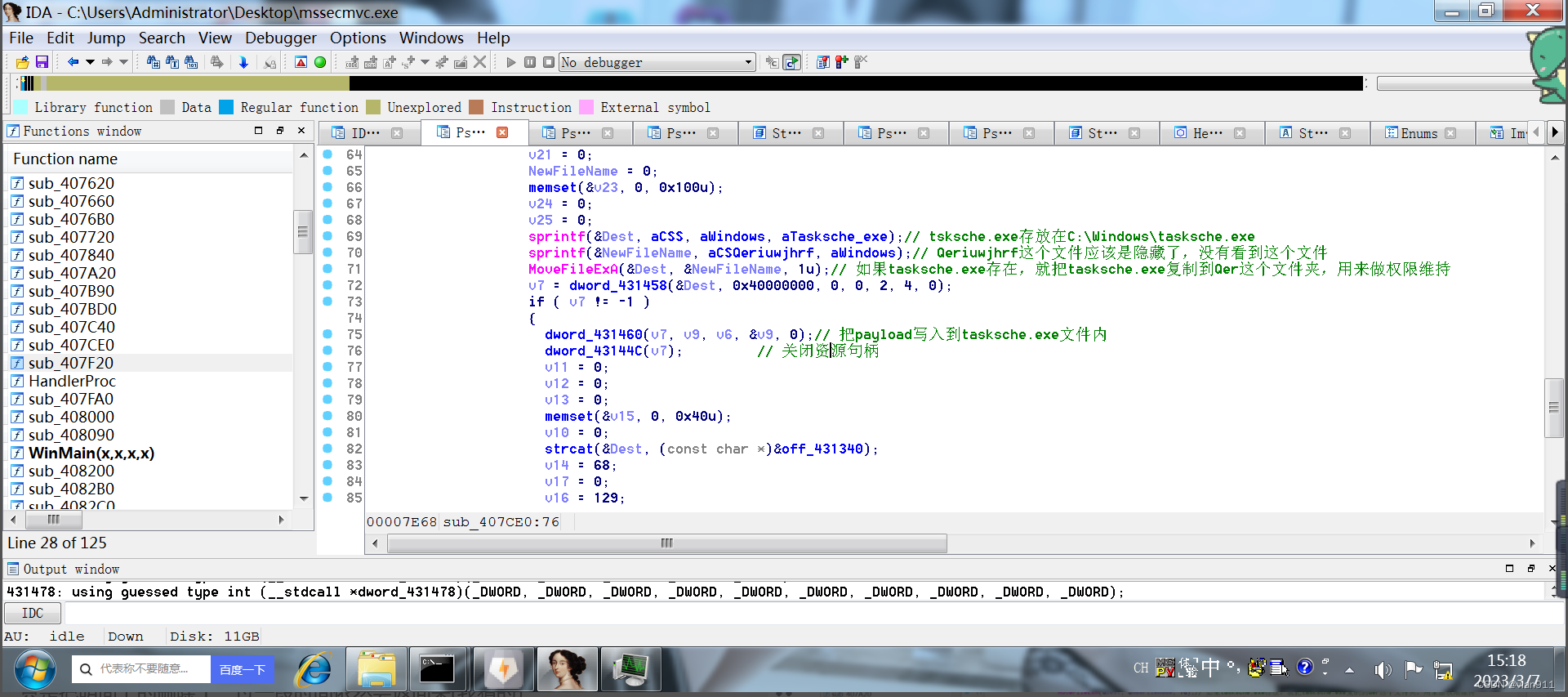
Task: Click the Library function color legend swatch
Action: [x=20, y=107]
